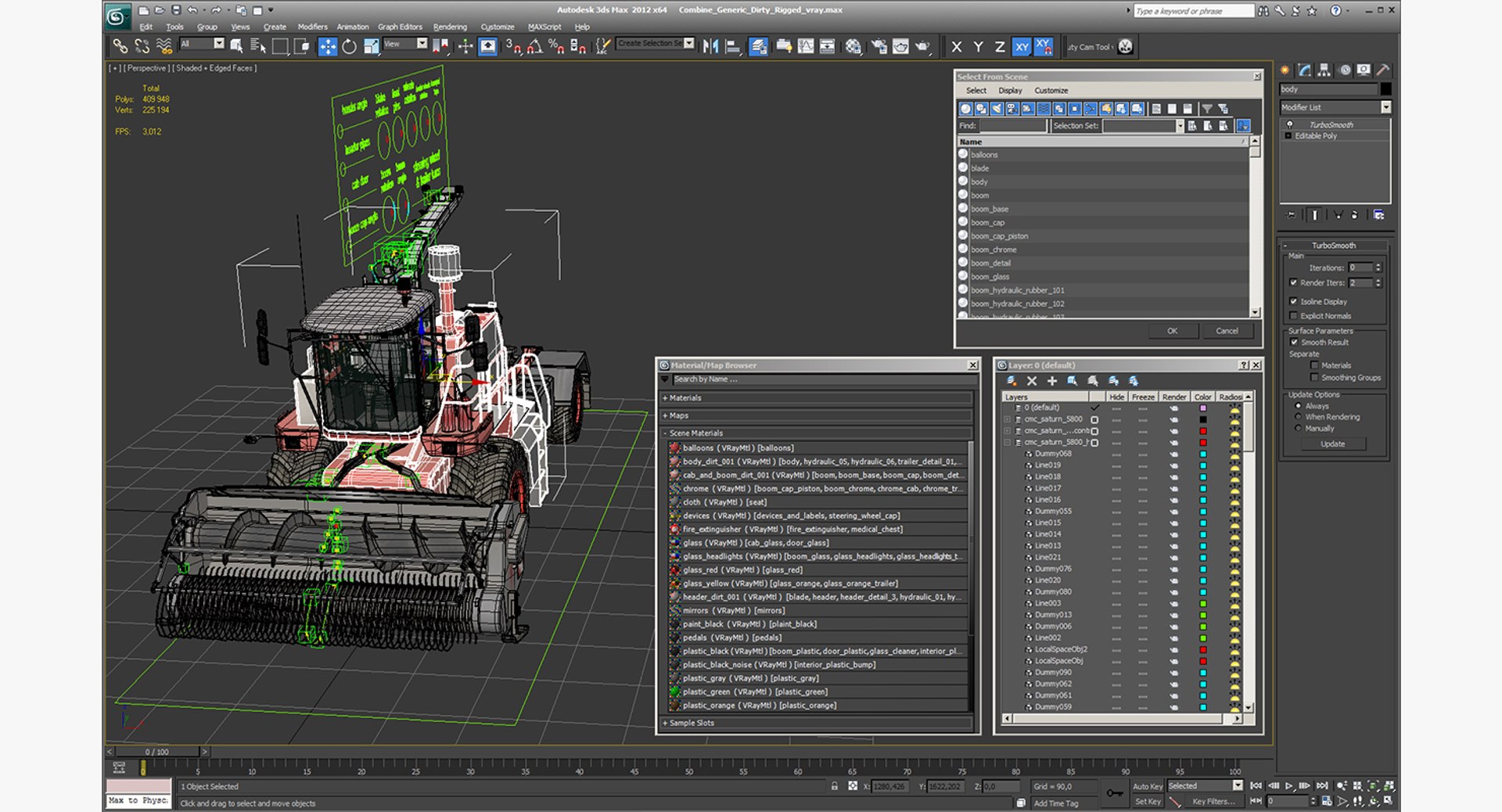Open the Modifier List dropdown
1502x812 pixels.
[x=1385, y=107]
